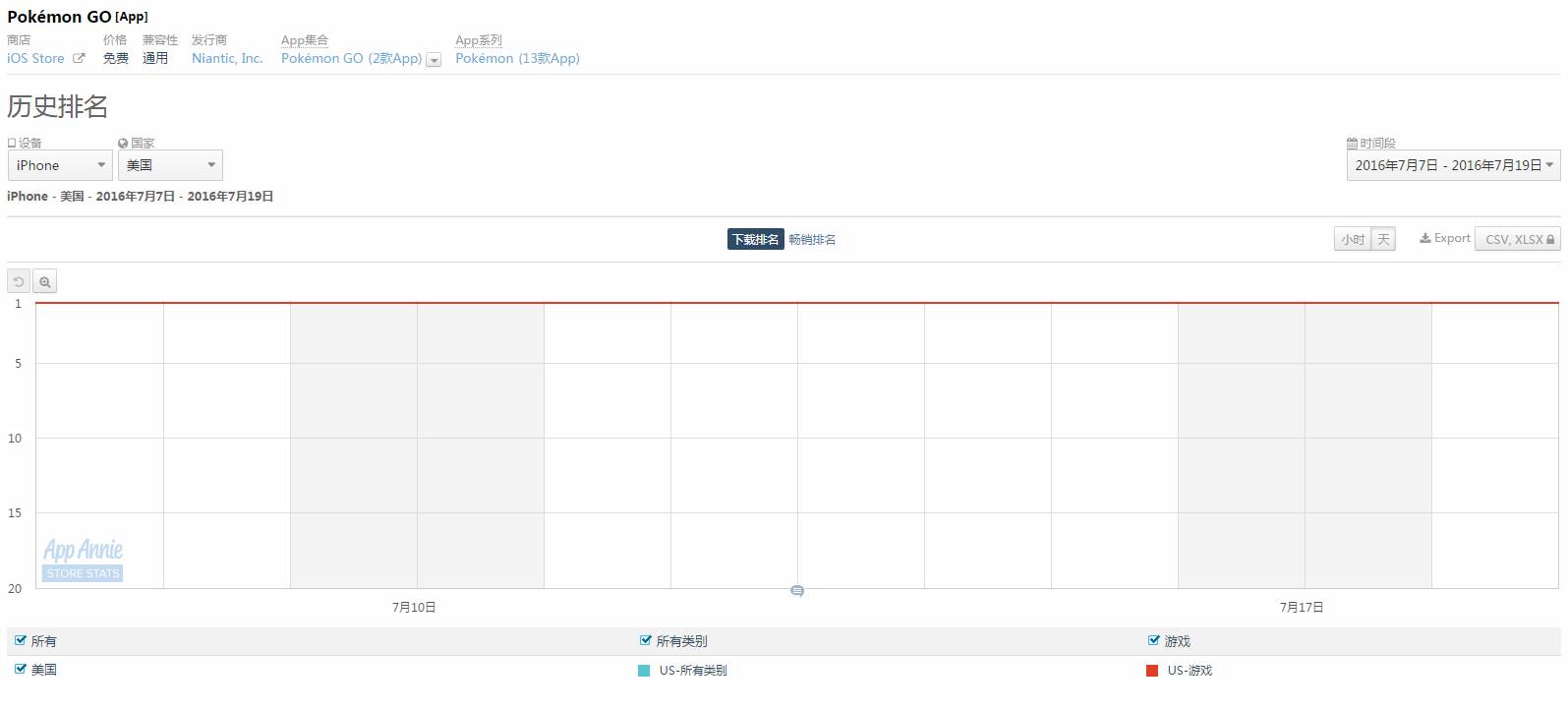Click the device icon beside 设备
1568x712 pixels.
(x=12, y=144)
